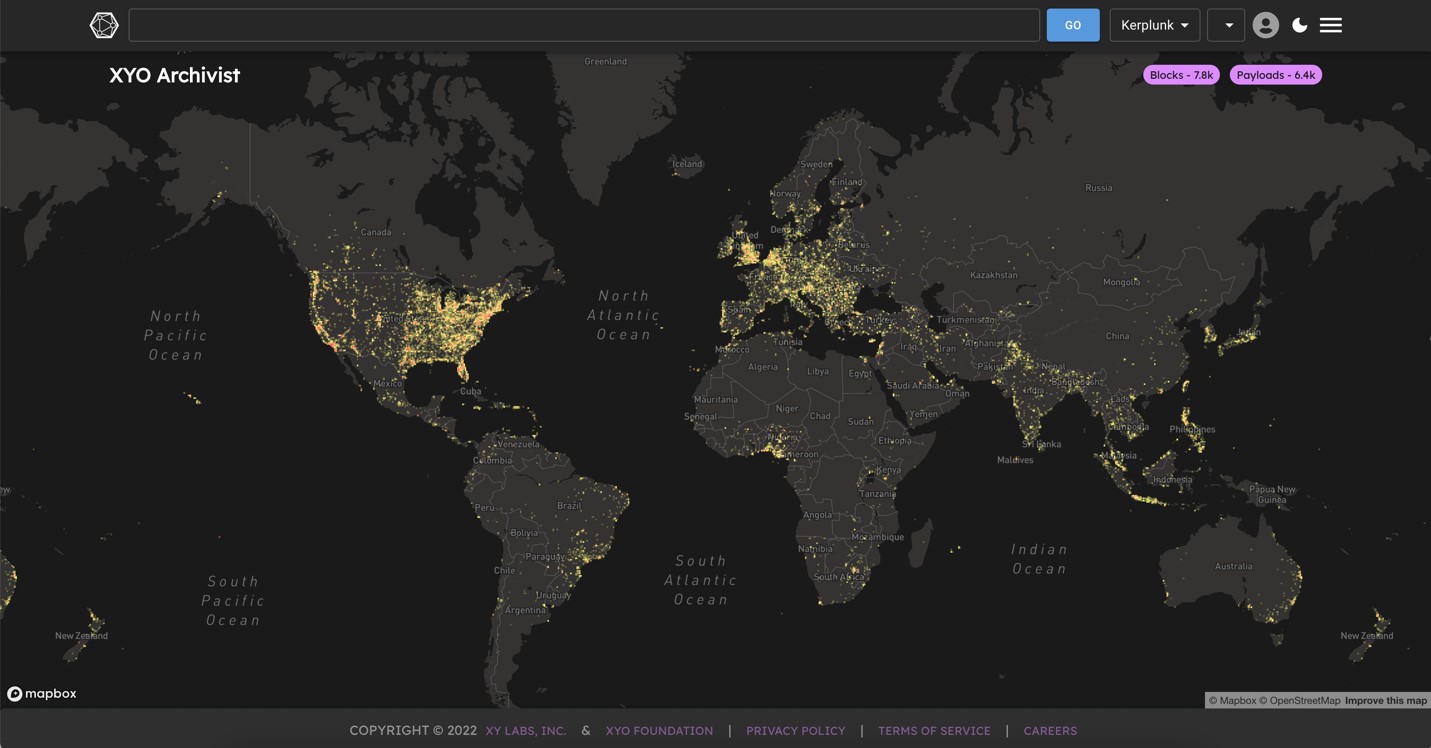Open the empty dropdown next to Kerplunk
1431x748 pixels.
tap(1226, 25)
